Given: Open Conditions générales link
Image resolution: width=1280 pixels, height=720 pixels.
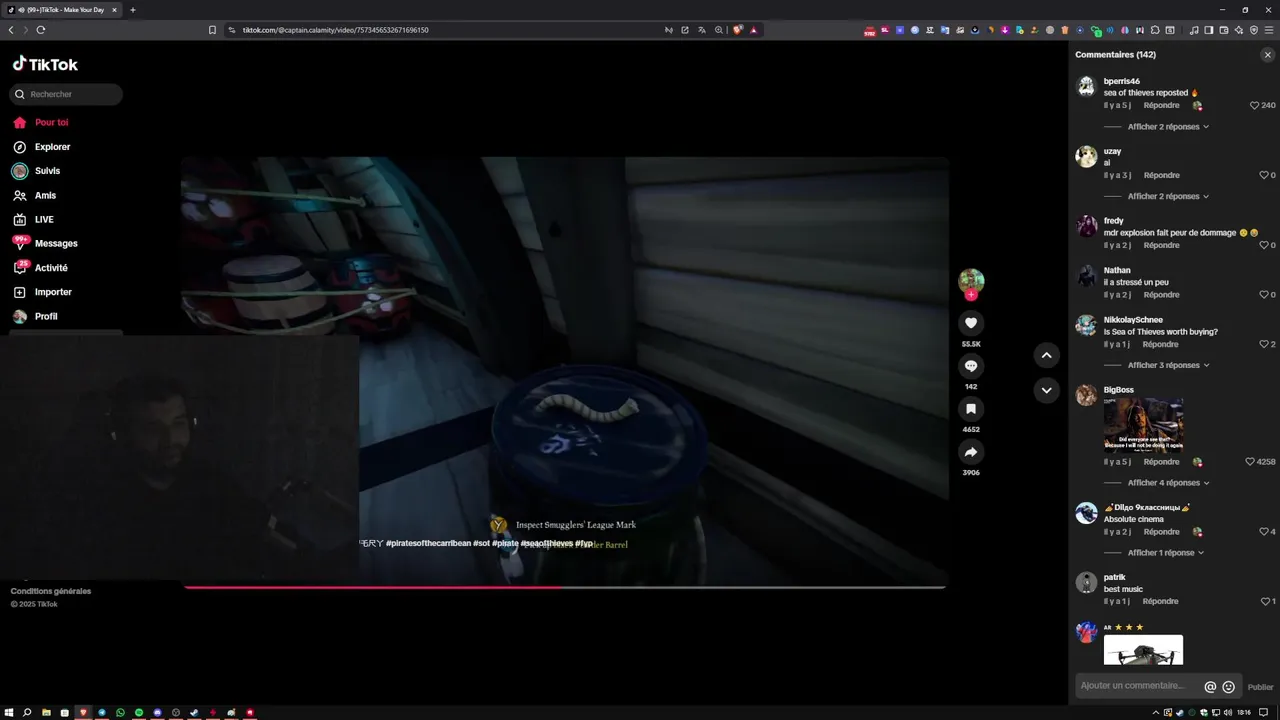Looking at the screenshot, I should tap(51, 591).
